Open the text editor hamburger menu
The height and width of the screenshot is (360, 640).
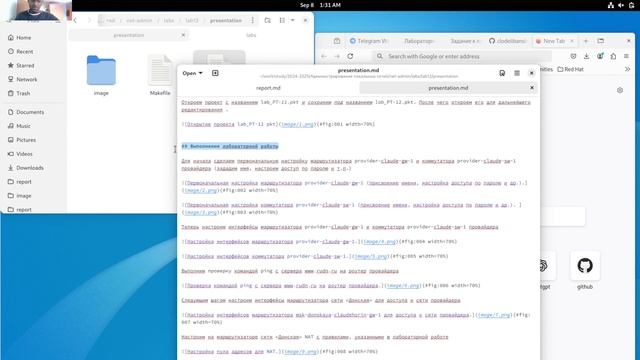tap(517, 73)
